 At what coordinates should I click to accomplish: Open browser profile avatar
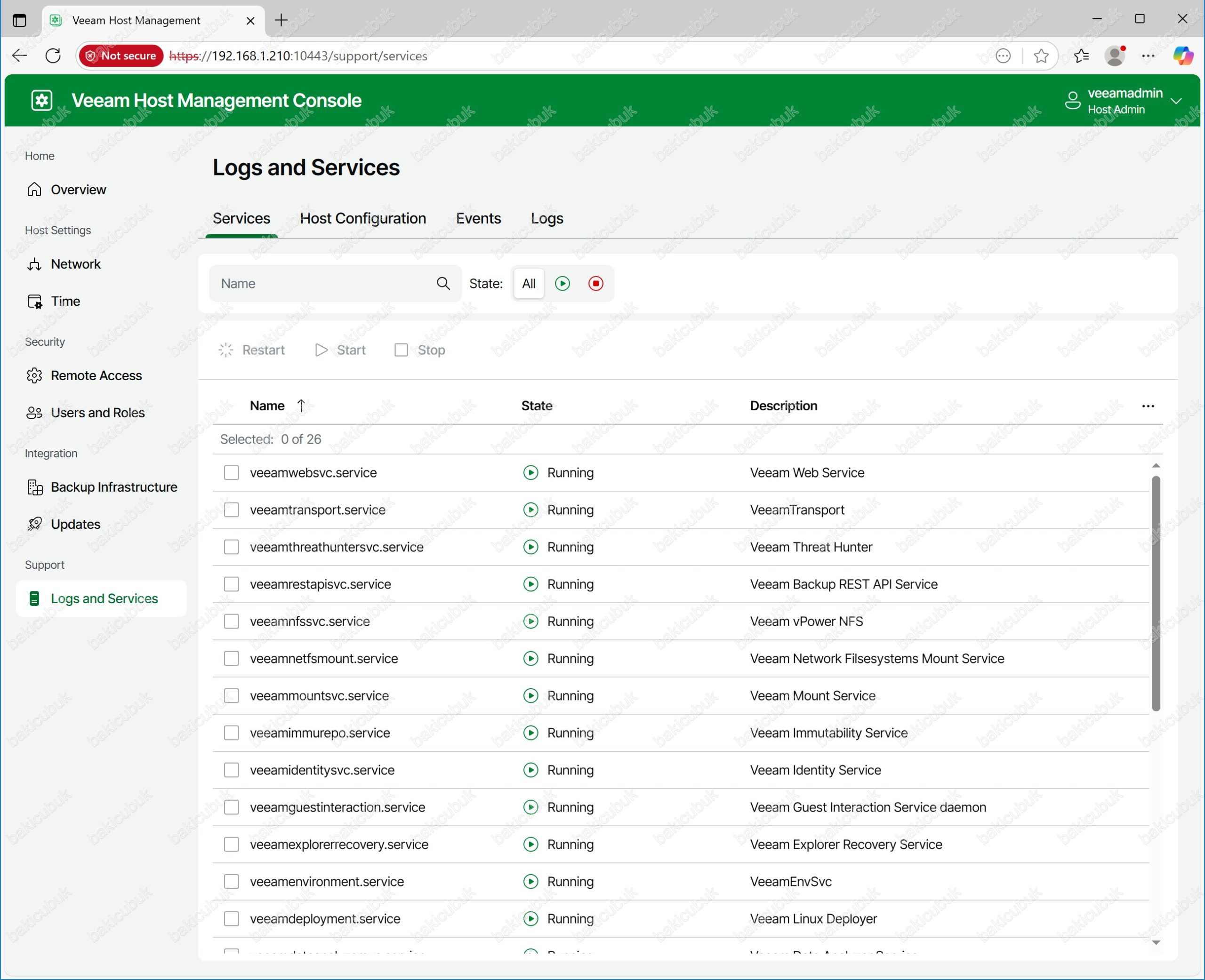point(1115,56)
